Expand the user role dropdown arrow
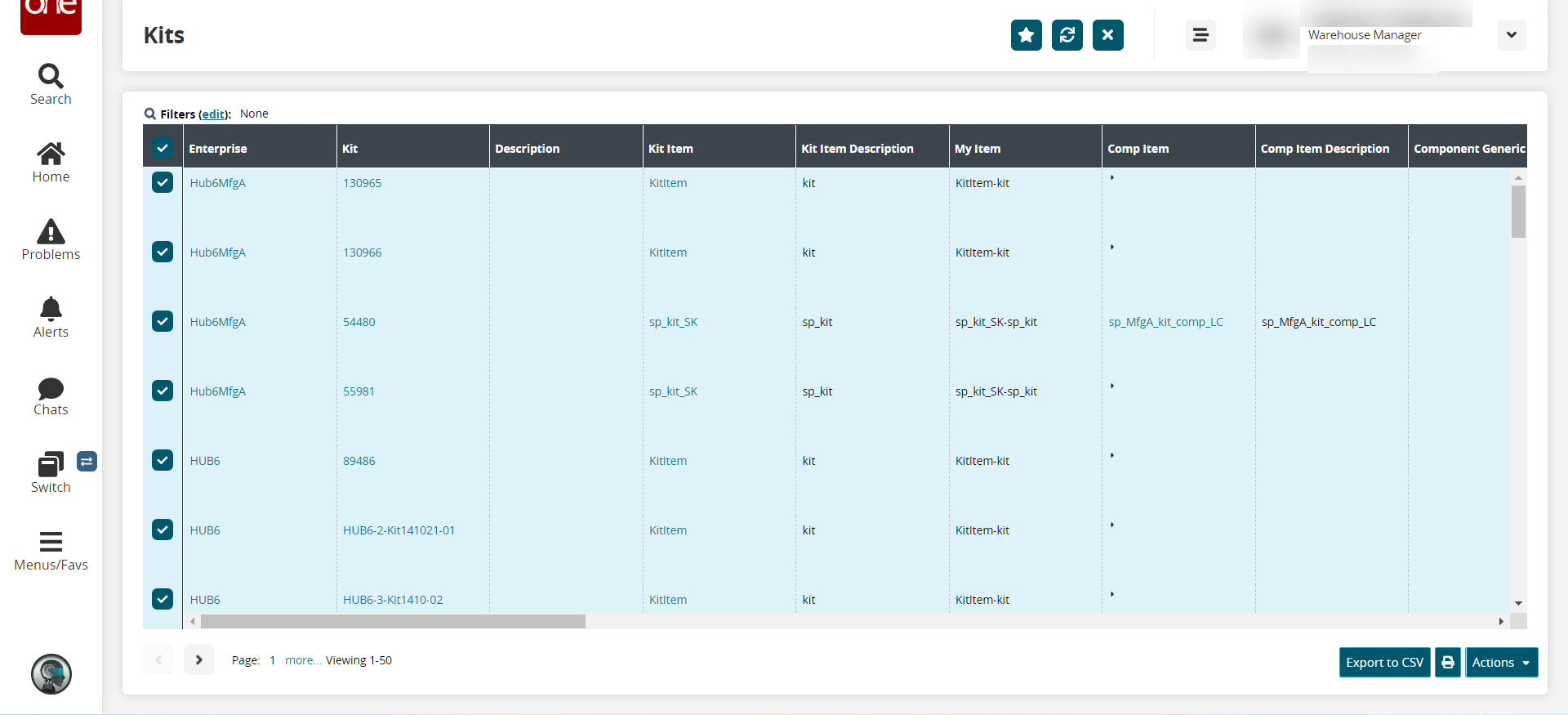1568x715 pixels. [x=1511, y=35]
